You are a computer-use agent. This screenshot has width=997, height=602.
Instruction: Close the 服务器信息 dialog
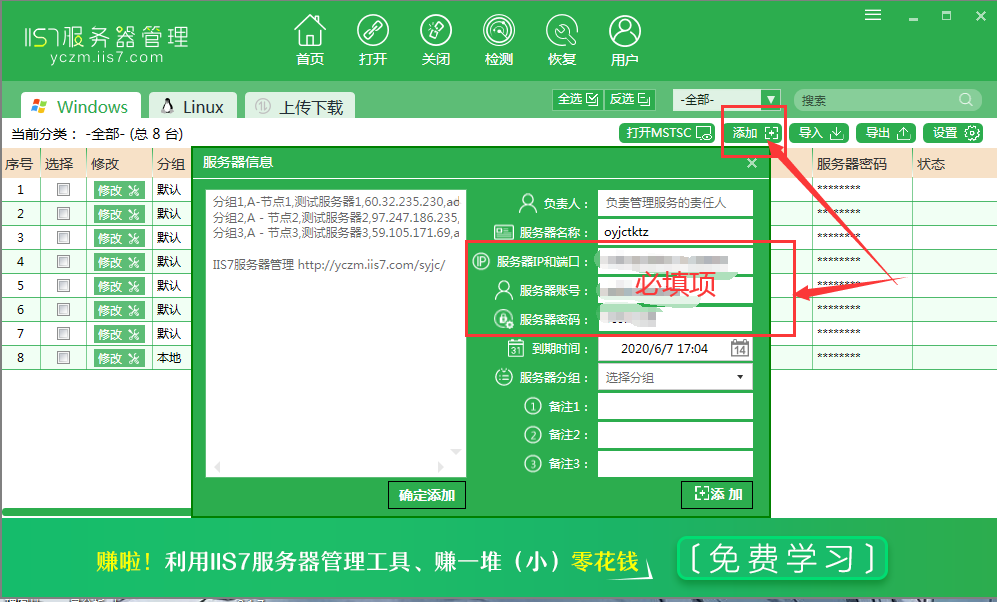(752, 163)
